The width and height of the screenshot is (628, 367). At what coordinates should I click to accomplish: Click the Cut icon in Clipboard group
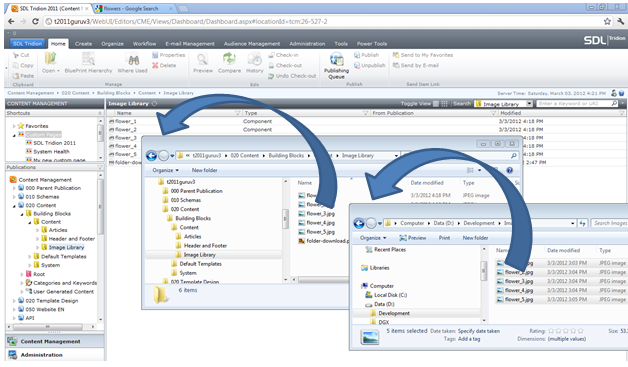(16, 55)
